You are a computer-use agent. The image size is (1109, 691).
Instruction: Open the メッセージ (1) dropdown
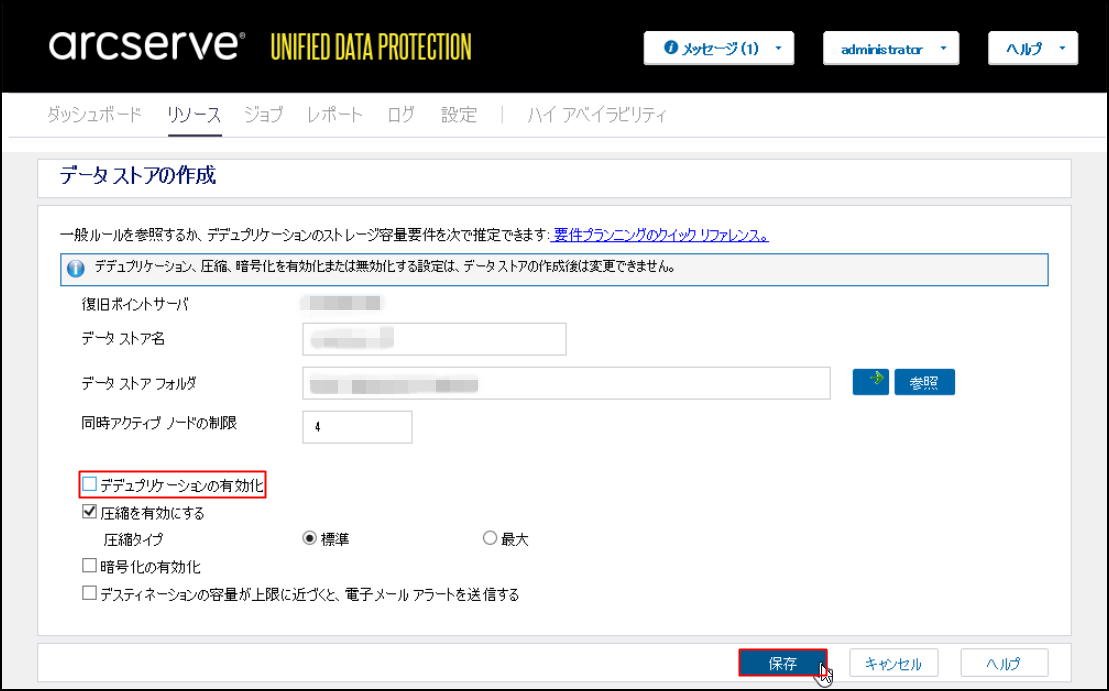719,48
